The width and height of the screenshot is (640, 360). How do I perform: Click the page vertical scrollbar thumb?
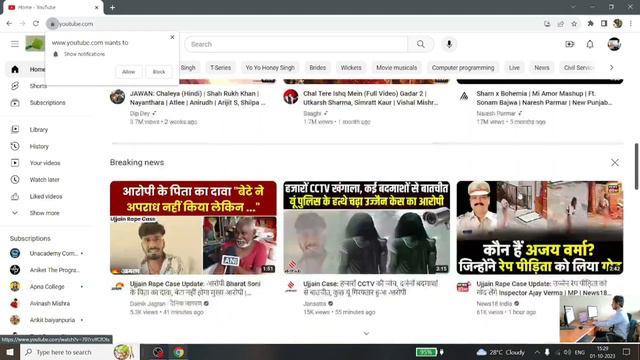pyautogui.click(x=636, y=166)
